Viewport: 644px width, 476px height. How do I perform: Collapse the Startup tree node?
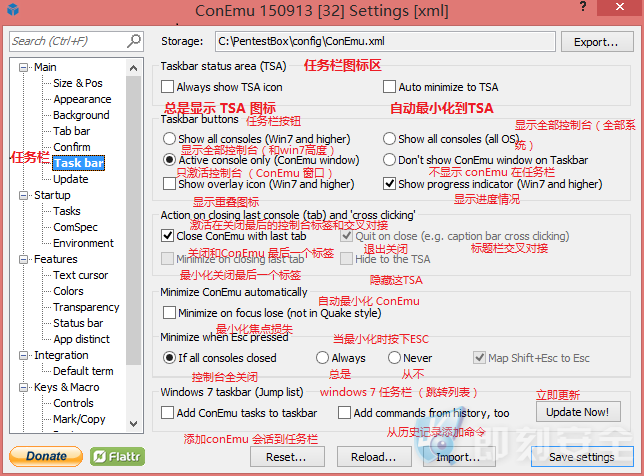click(x=24, y=195)
